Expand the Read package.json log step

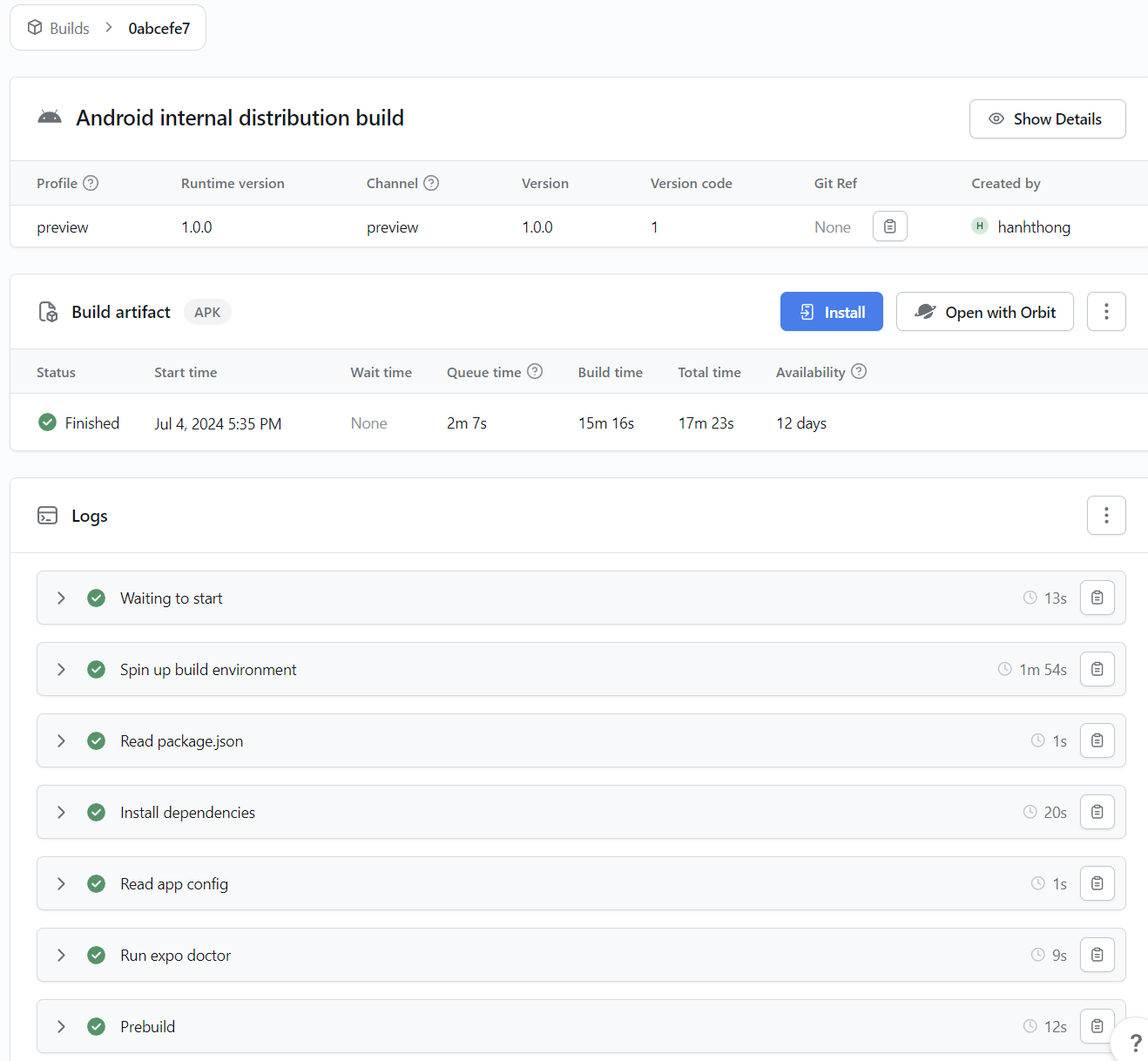(x=61, y=740)
